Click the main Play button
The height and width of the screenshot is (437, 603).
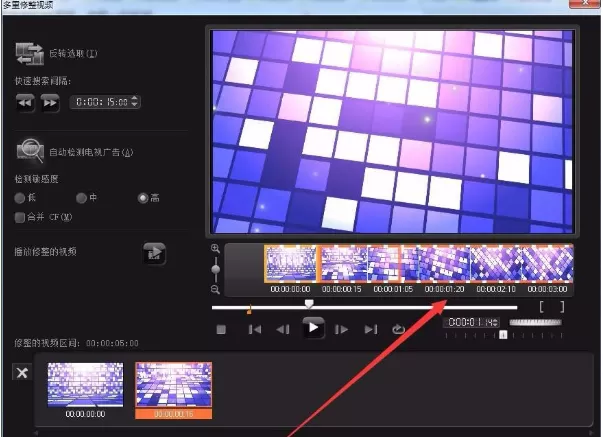point(313,328)
